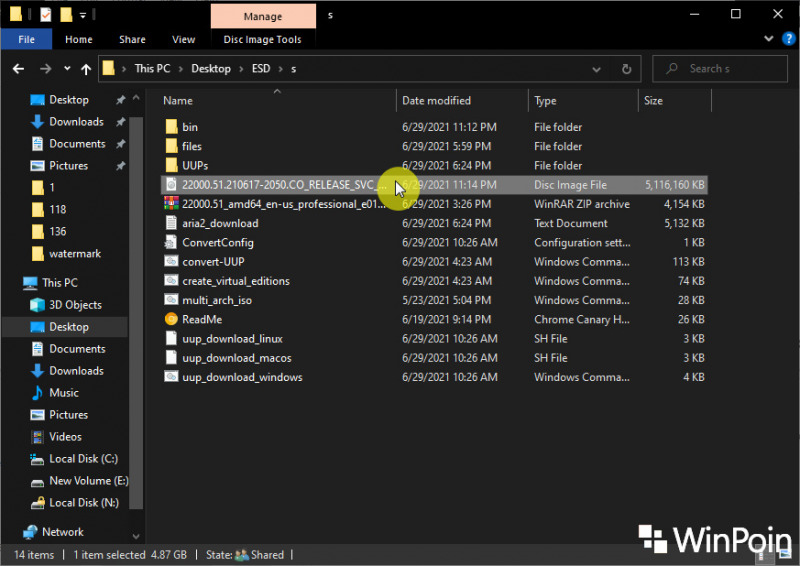Open Local Disk (N:) drive
The height and width of the screenshot is (566, 800).
84,503
